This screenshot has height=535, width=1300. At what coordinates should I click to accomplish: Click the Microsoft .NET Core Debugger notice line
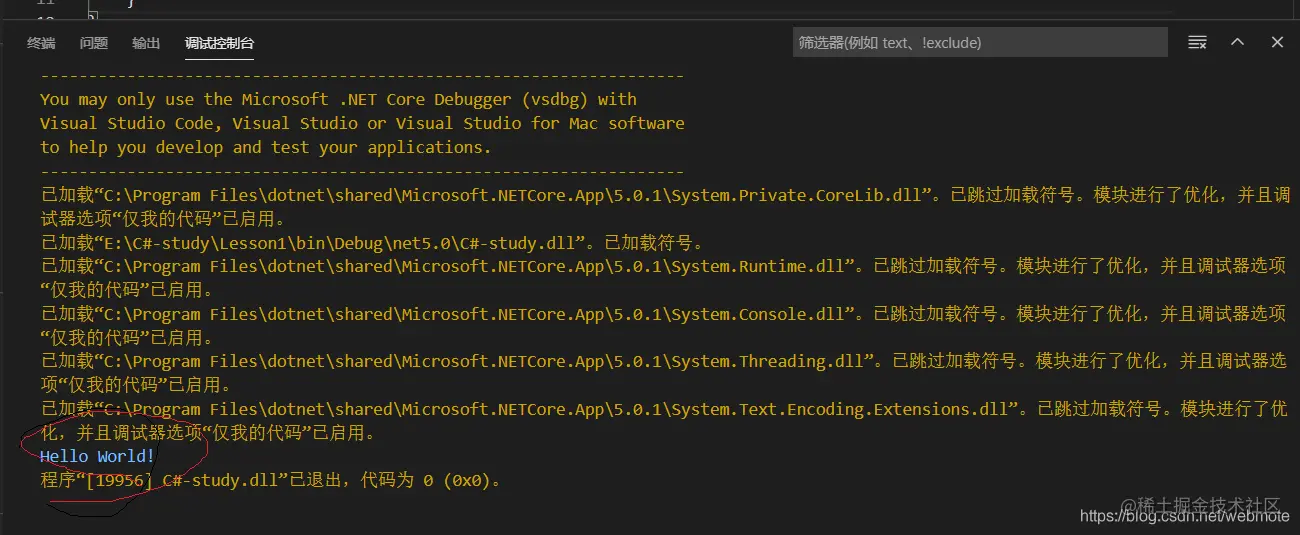pyautogui.click(x=338, y=99)
